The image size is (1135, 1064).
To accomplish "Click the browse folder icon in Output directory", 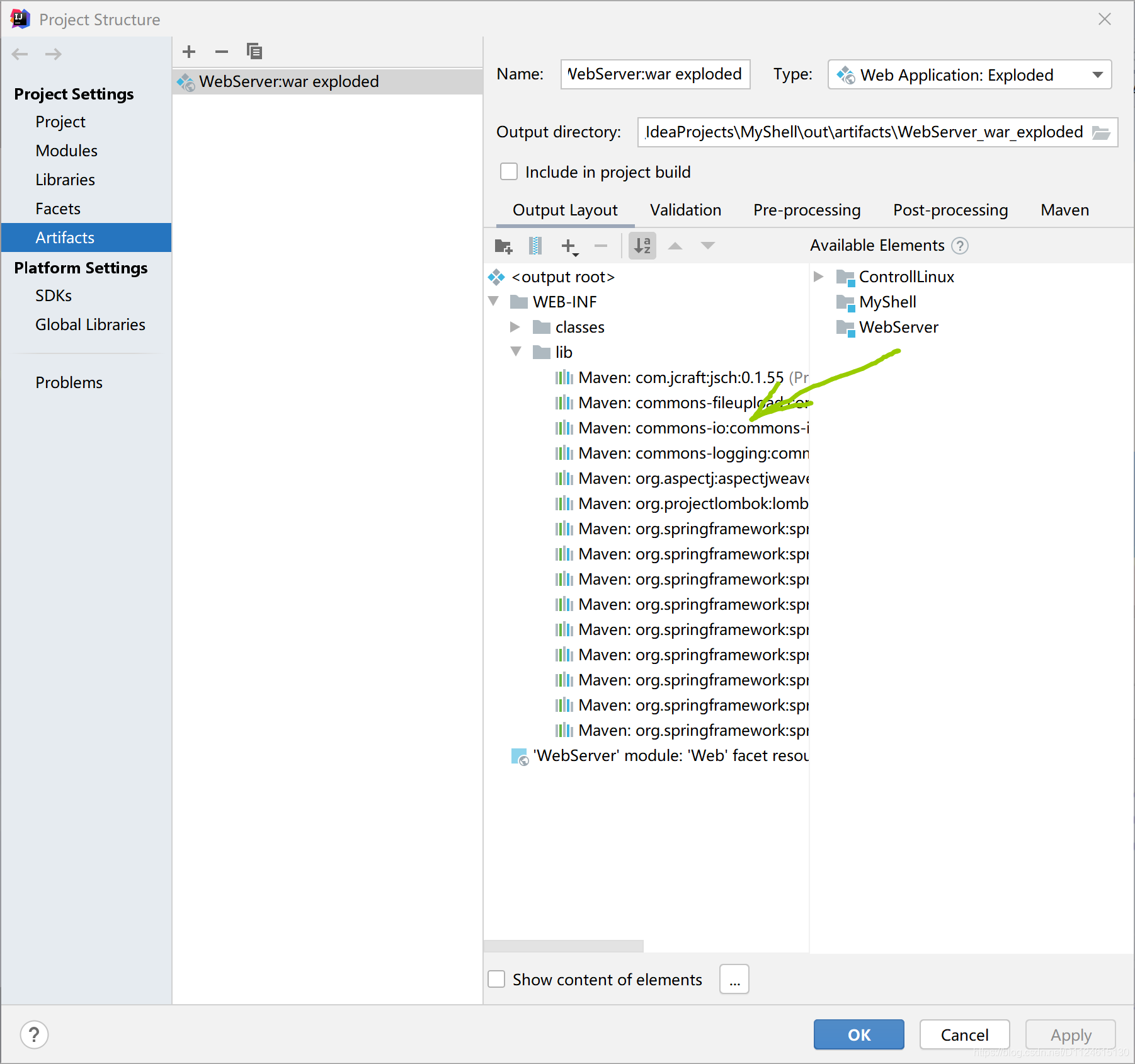I will coord(1101,132).
